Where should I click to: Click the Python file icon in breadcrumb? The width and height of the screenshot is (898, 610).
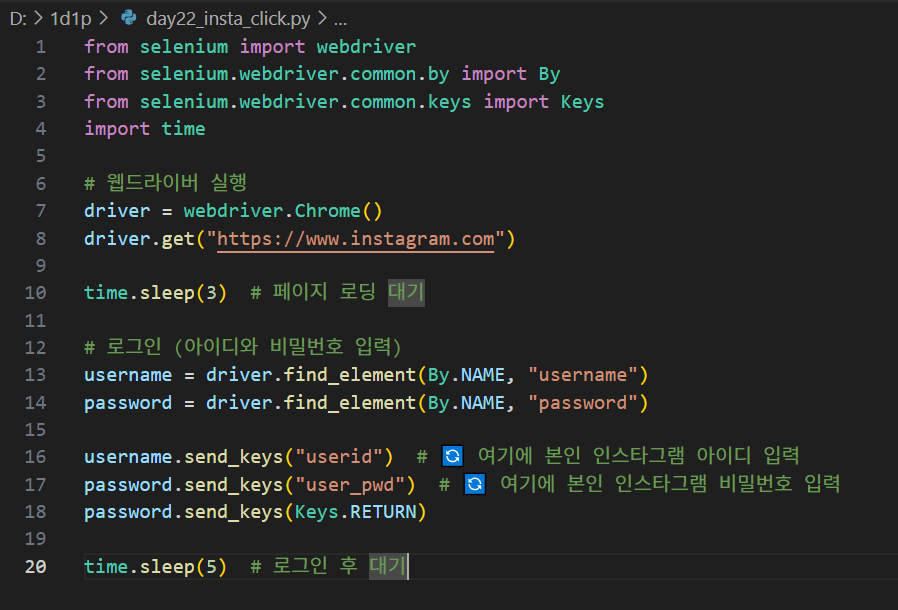(x=129, y=18)
